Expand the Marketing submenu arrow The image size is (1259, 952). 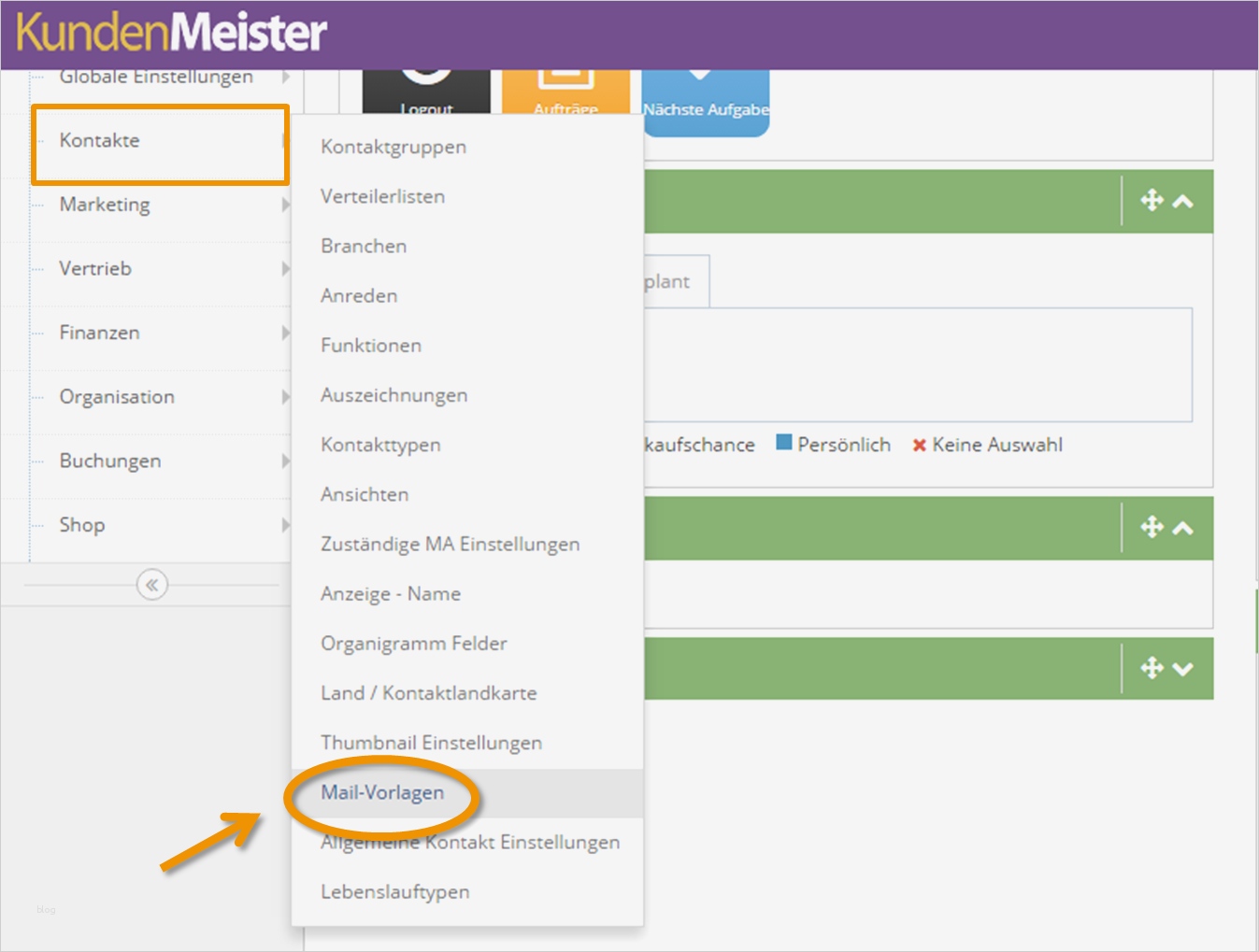tap(285, 205)
